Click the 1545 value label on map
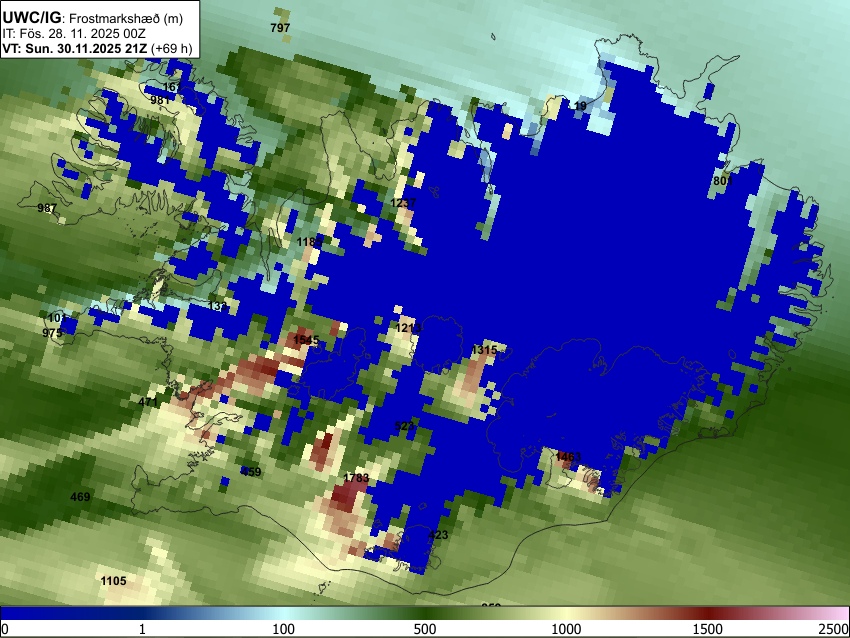The height and width of the screenshot is (638, 850). [x=306, y=340]
